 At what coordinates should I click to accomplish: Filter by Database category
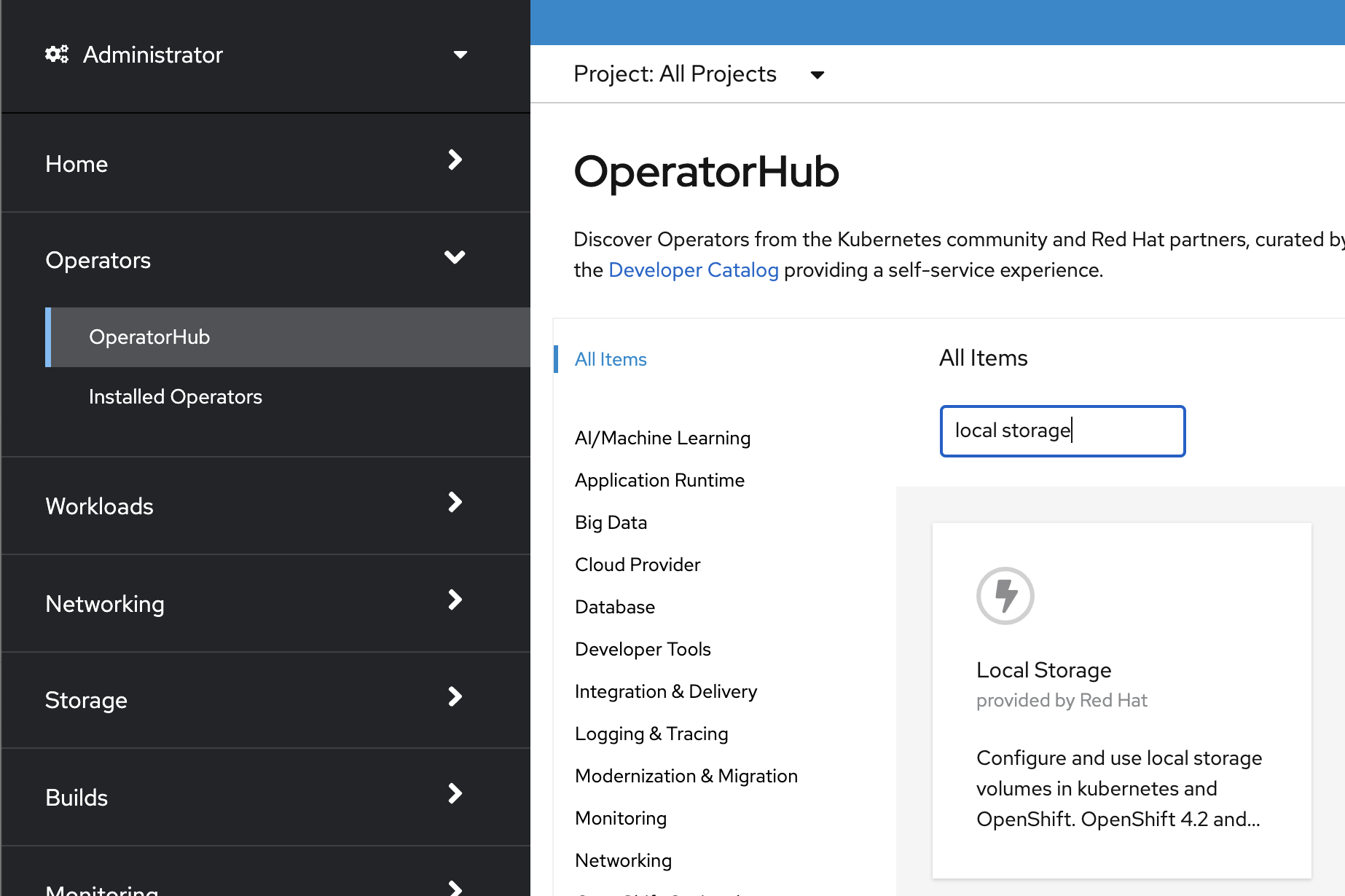pos(615,607)
